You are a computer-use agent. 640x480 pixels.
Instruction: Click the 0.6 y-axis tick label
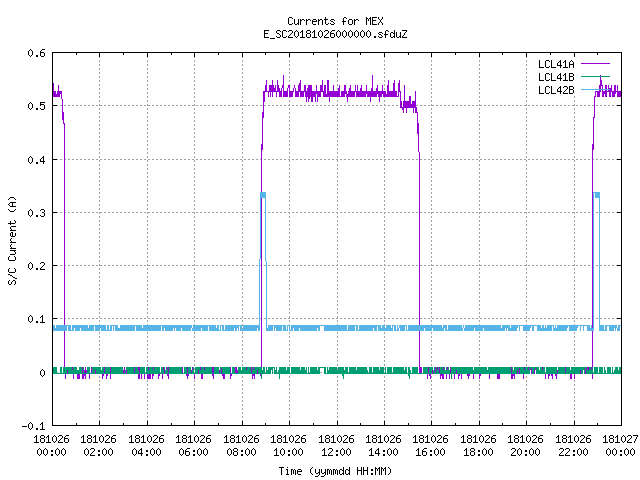pyautogui.click(x=36, y=53)
